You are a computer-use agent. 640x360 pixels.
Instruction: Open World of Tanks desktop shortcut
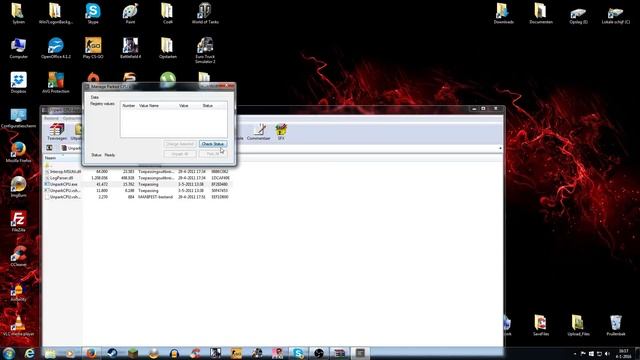tap(205, 13)
